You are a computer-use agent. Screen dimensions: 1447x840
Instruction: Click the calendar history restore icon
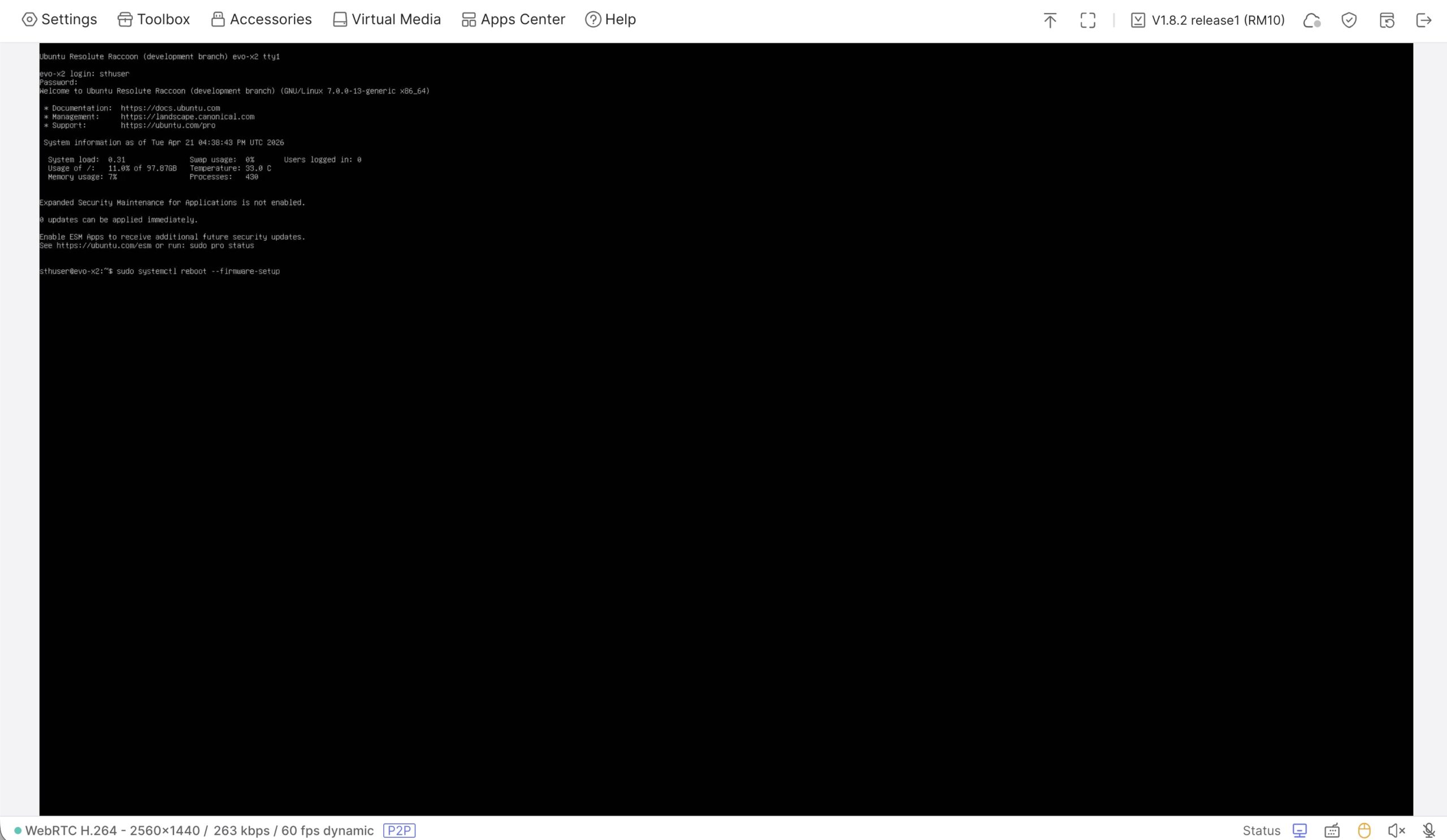[1387, 21]
